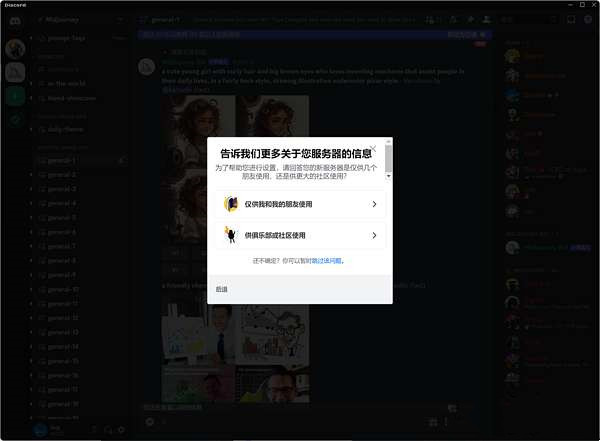Open the explore servers compass icon
Image resolution: width=600 pixels, height=441 pixels.
(x=15, y=120)
